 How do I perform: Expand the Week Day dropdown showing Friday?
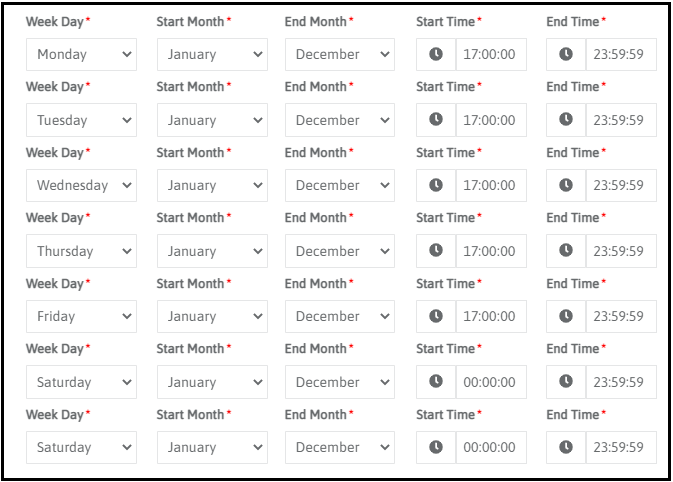coord(81,316)
